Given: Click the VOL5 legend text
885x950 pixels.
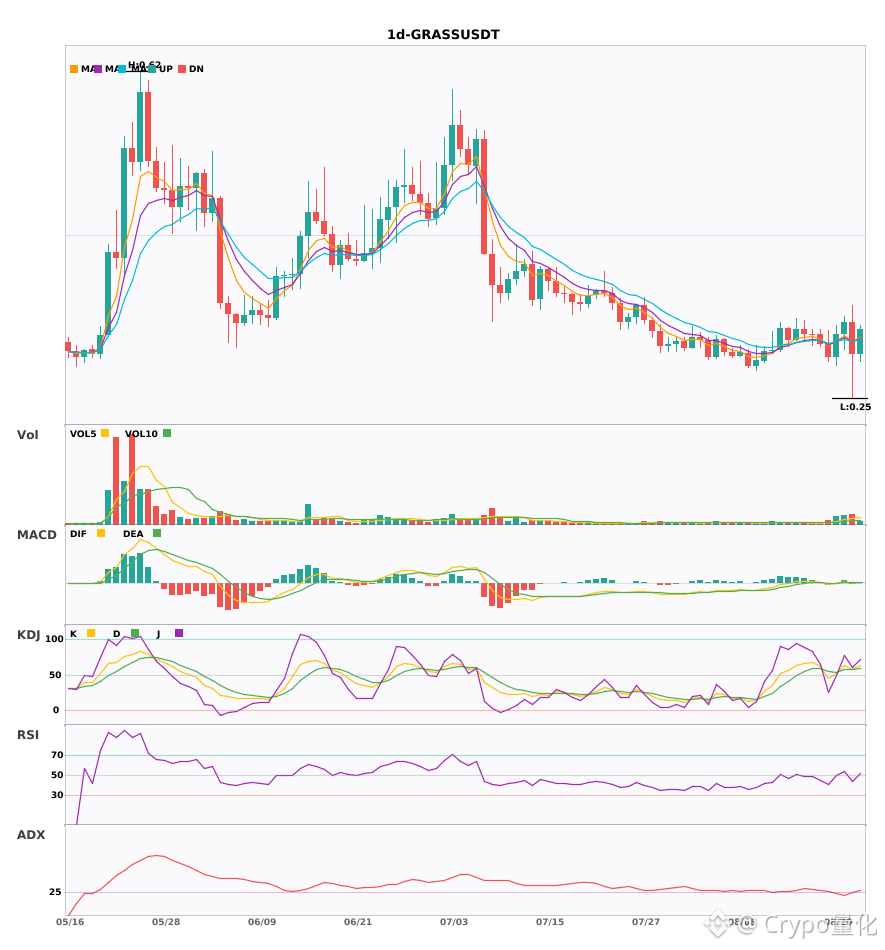Looking at the screenshot, I should 83,434.
